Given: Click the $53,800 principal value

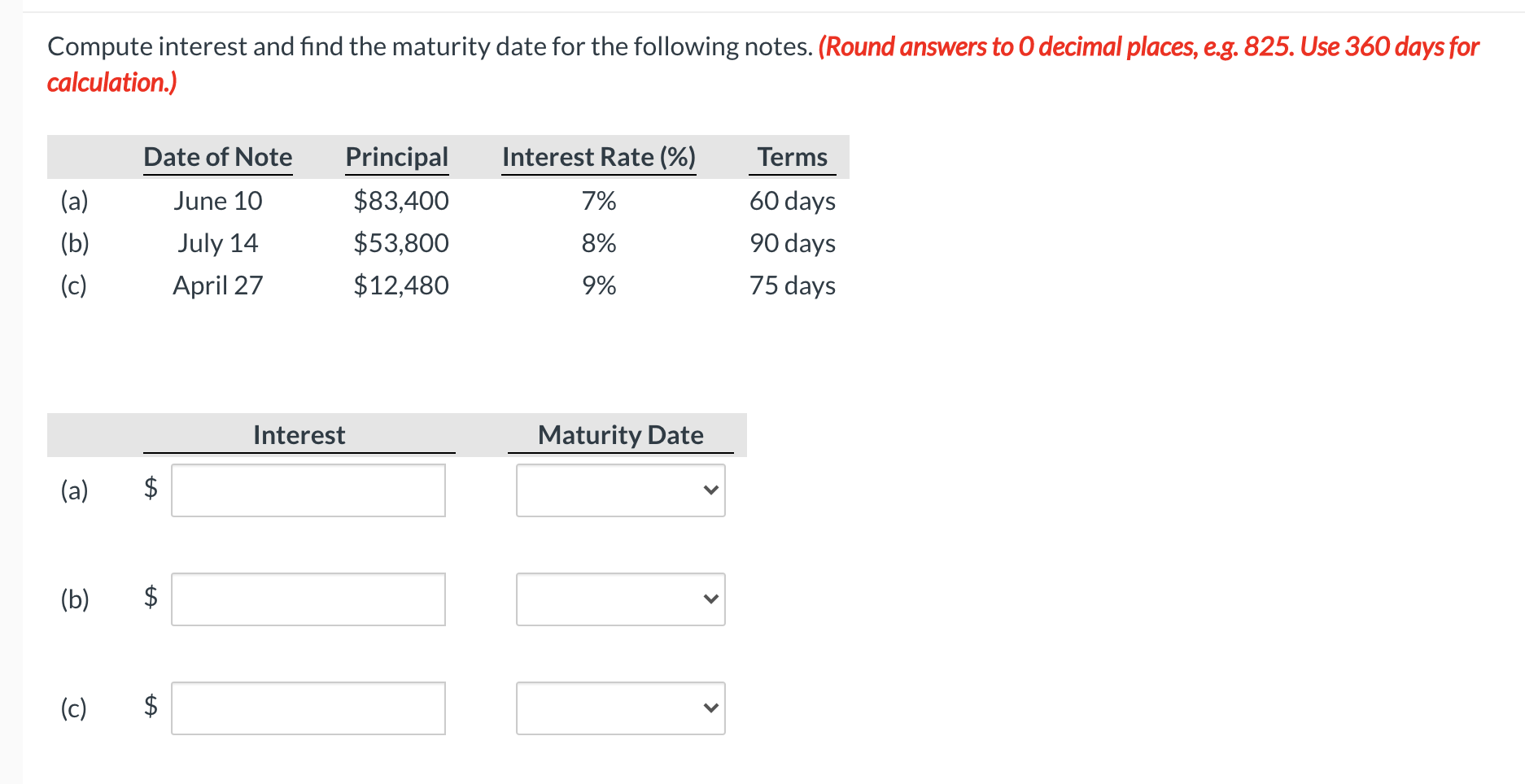Looking at the screenshot, I should click(x=400, y=243).
